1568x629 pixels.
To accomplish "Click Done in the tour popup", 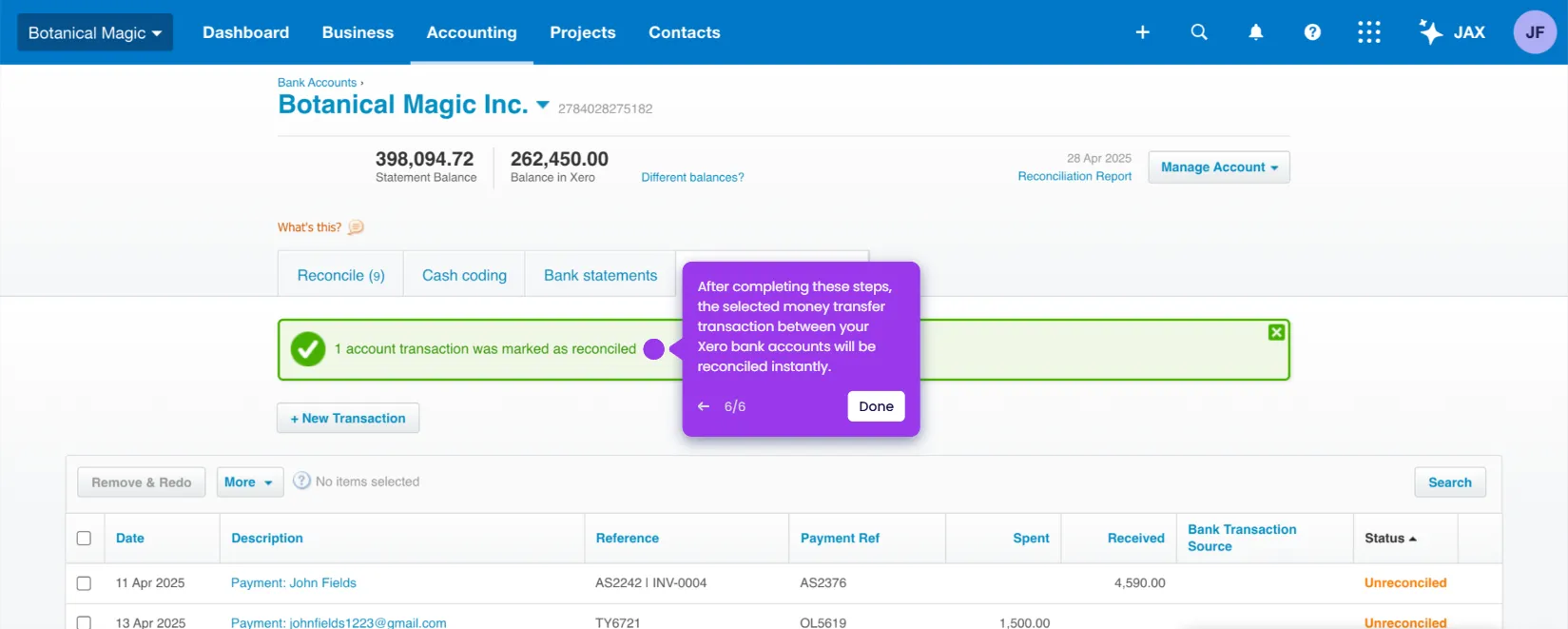I will pos(876,406).
